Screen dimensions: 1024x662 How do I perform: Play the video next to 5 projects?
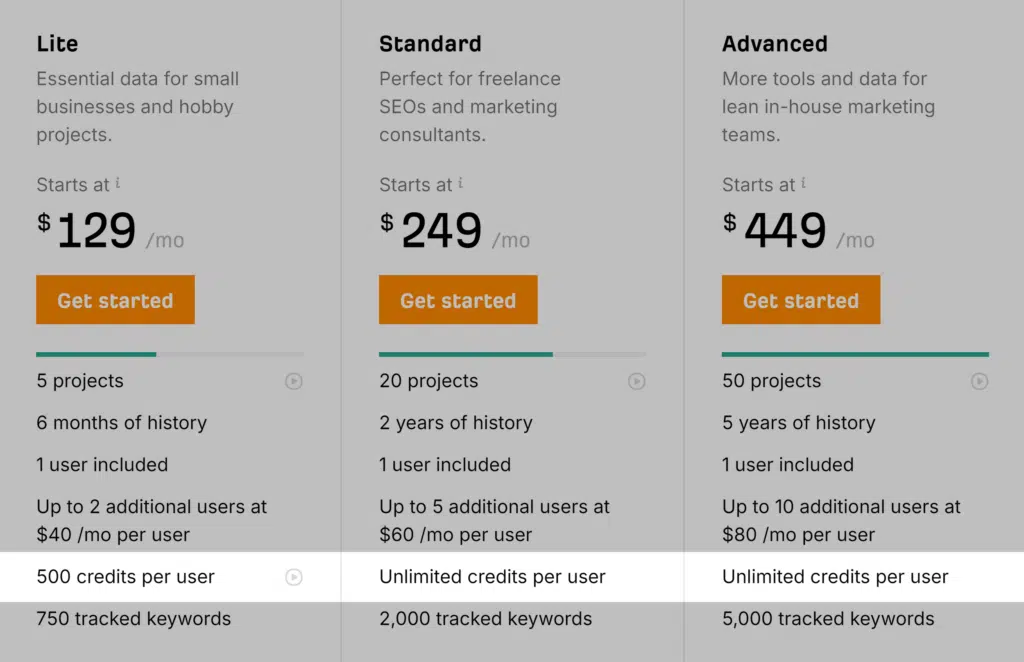pyautogui.click(x=293, y=381)
